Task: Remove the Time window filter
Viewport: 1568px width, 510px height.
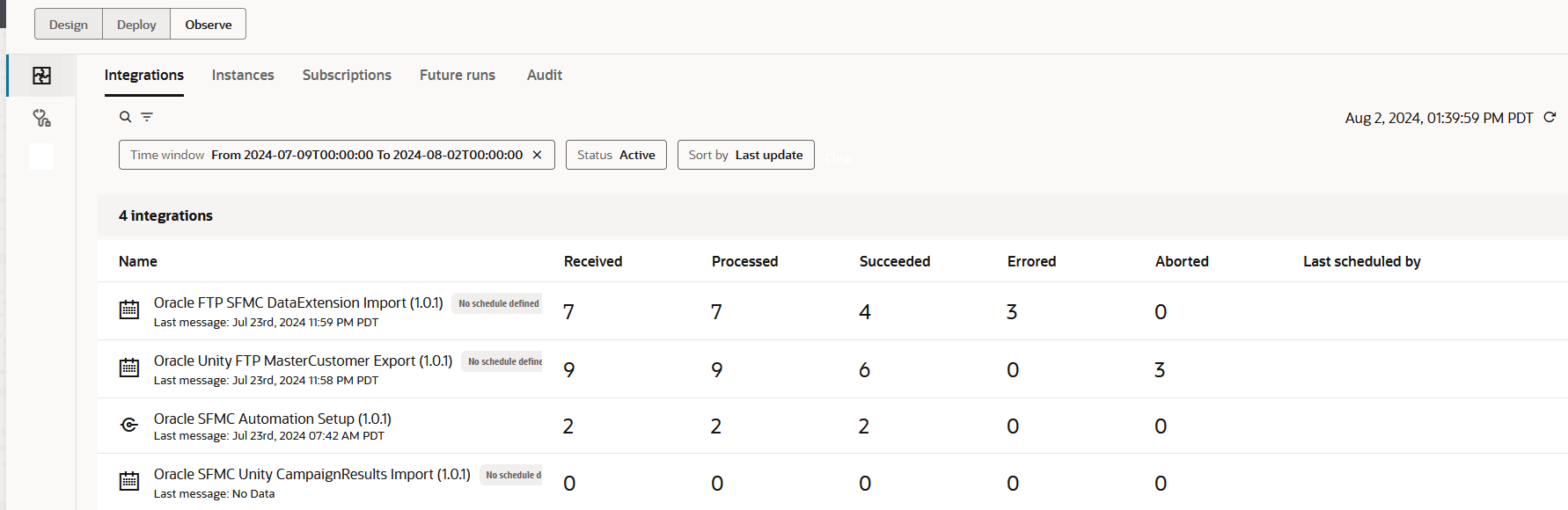Action: click(x=537, y=155)
